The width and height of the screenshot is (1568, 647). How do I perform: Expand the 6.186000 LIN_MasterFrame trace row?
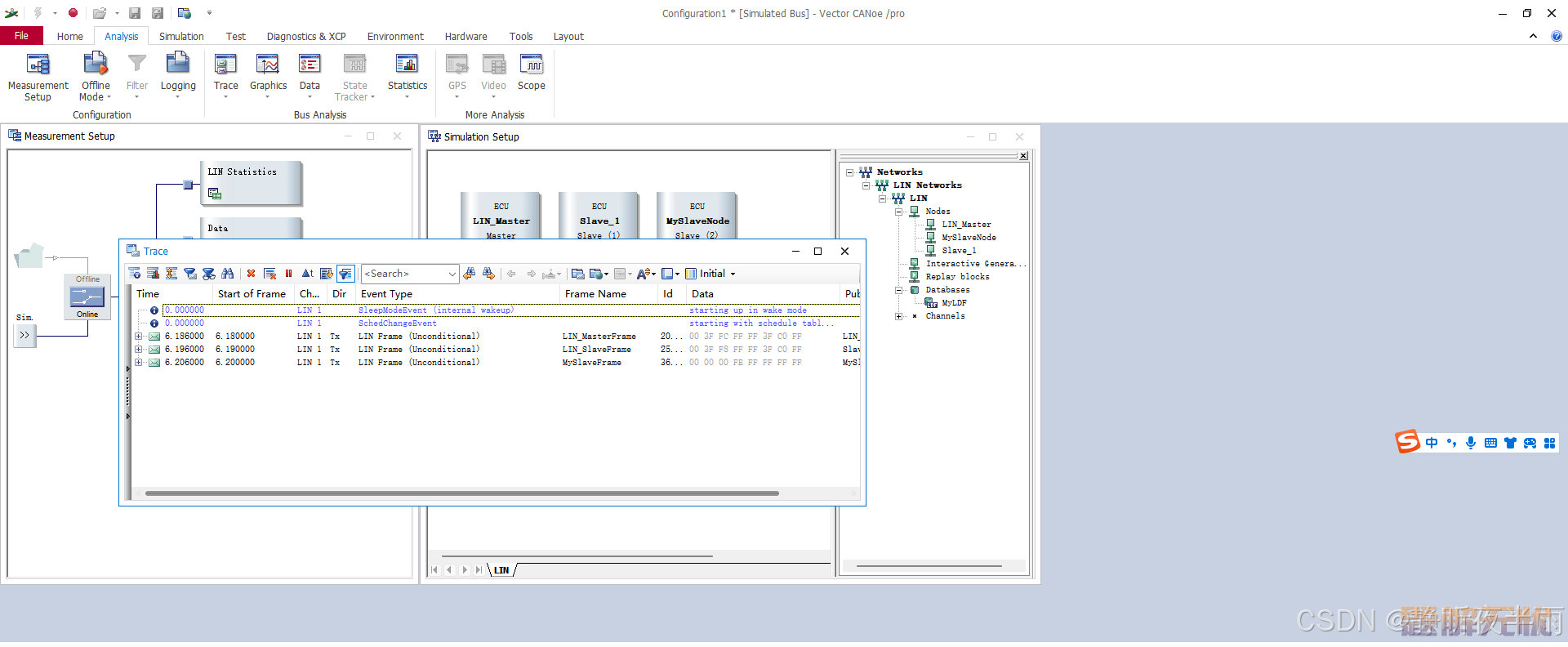coord(138,337)
